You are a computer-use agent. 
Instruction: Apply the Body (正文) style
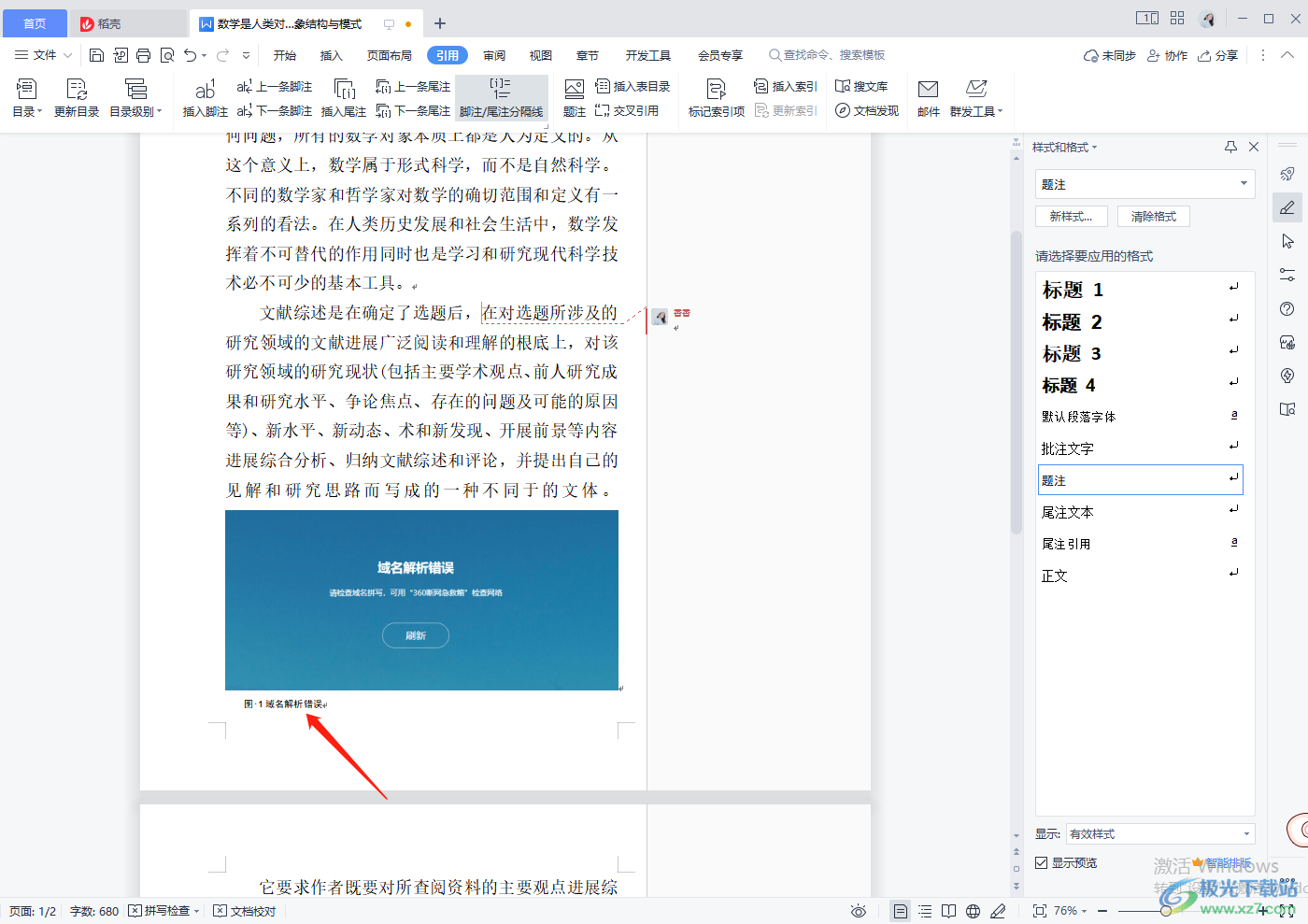1140,576
